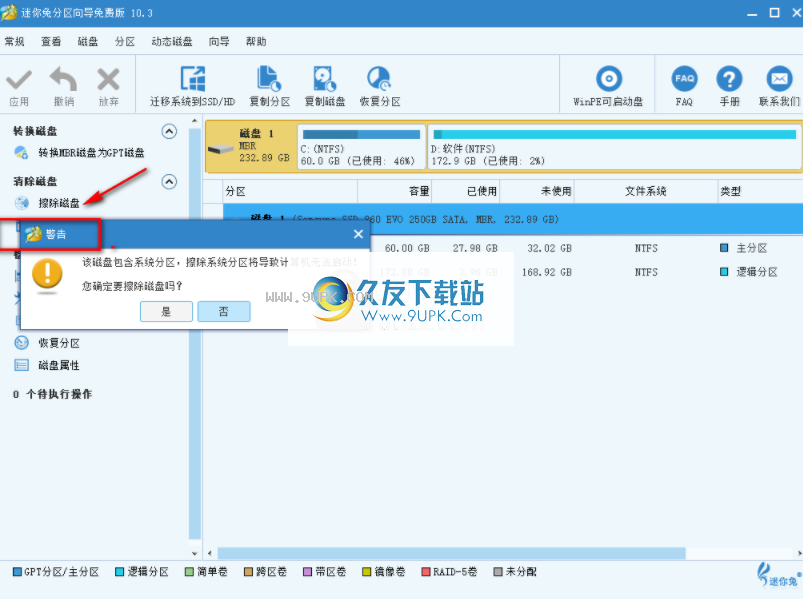Select the C: (NTFS) partition block
Screen dimensions: 803x599
[x=361, y=147]
